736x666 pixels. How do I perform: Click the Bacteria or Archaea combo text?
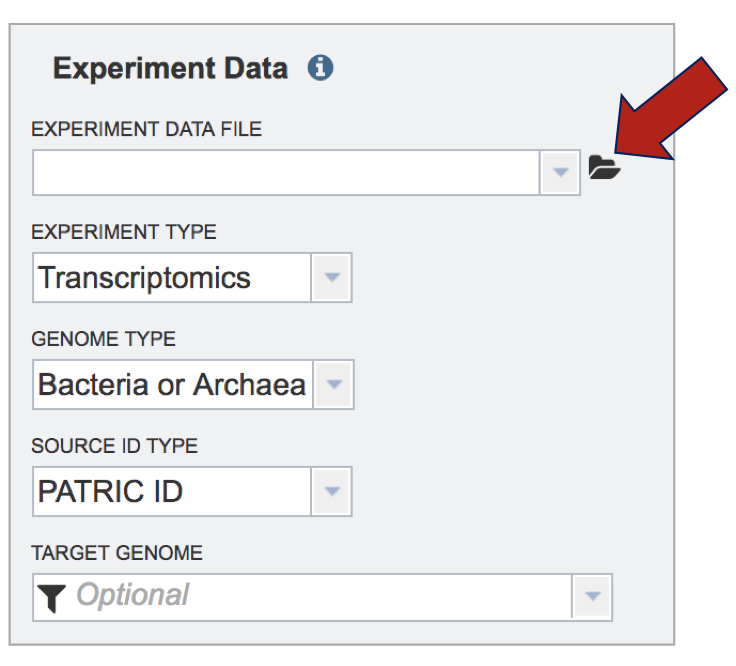pos(172,385)
